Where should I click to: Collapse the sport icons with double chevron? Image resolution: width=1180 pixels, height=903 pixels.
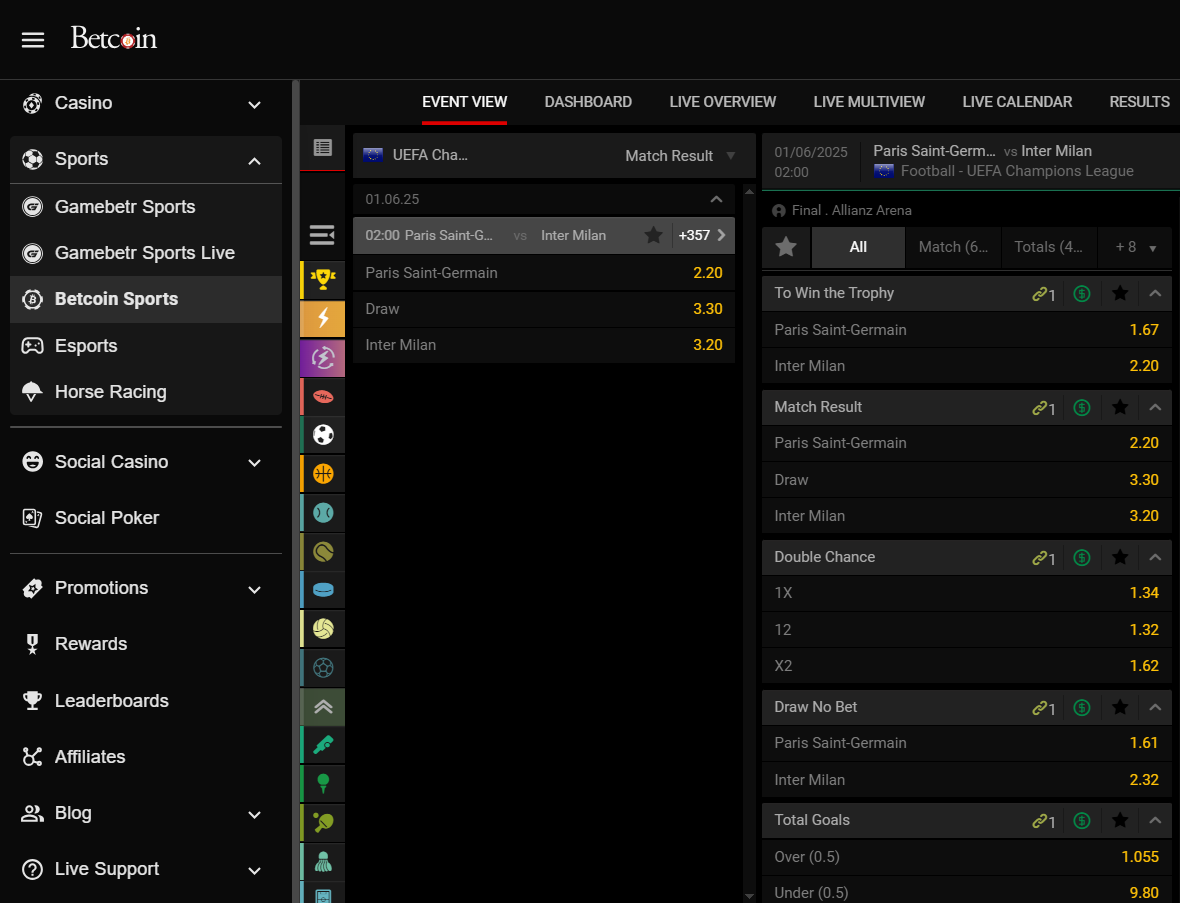(323, 707)
